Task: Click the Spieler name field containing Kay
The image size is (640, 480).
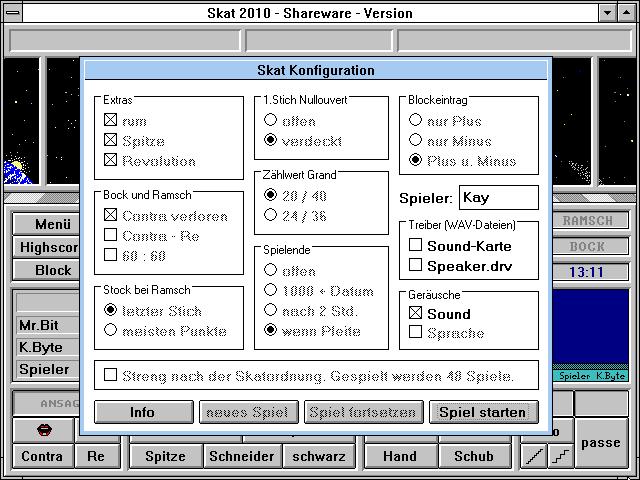Action: [x=499, y=198]
